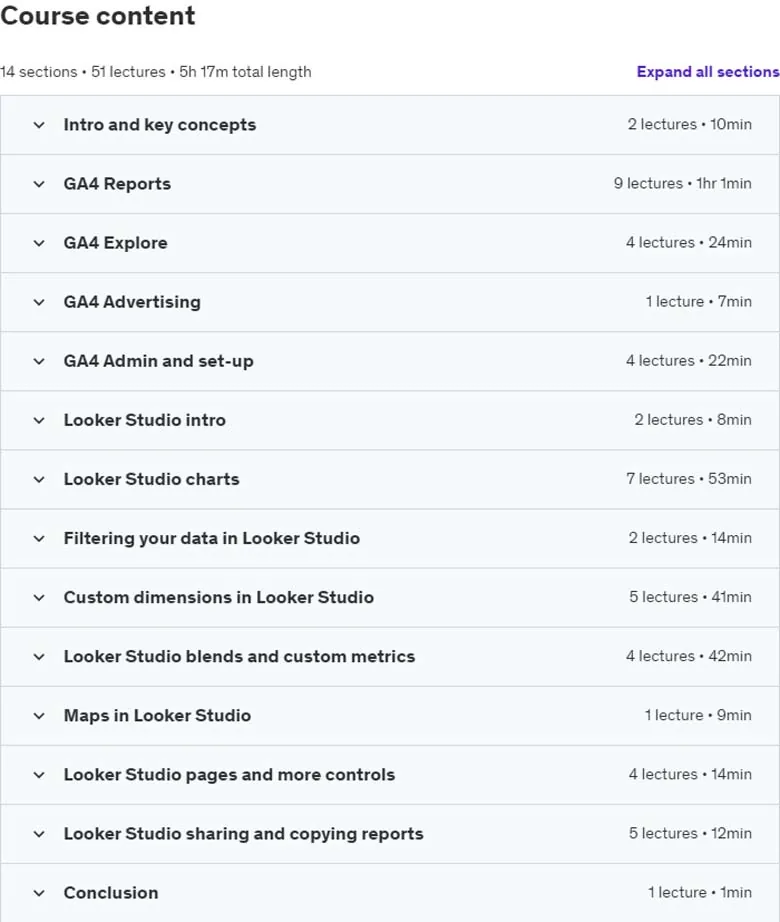Open Looker Studio sharing and copying reports
This screenshot has height=922, width=780.
[243, 834]
